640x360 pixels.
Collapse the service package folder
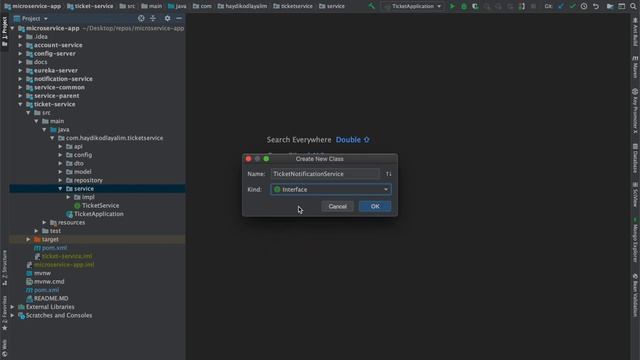[60, 189]
